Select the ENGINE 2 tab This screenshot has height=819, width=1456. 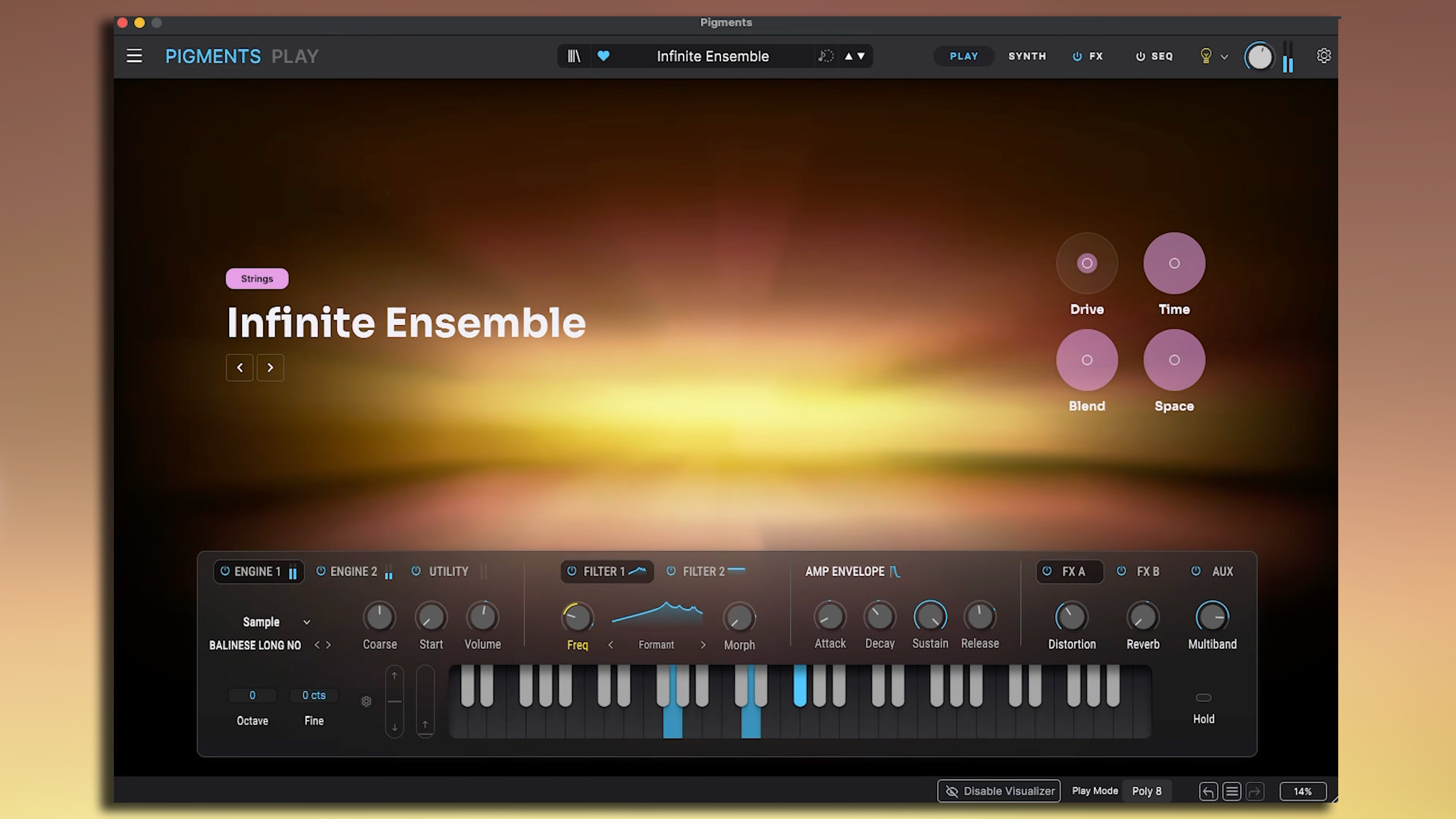coord(353,572)
